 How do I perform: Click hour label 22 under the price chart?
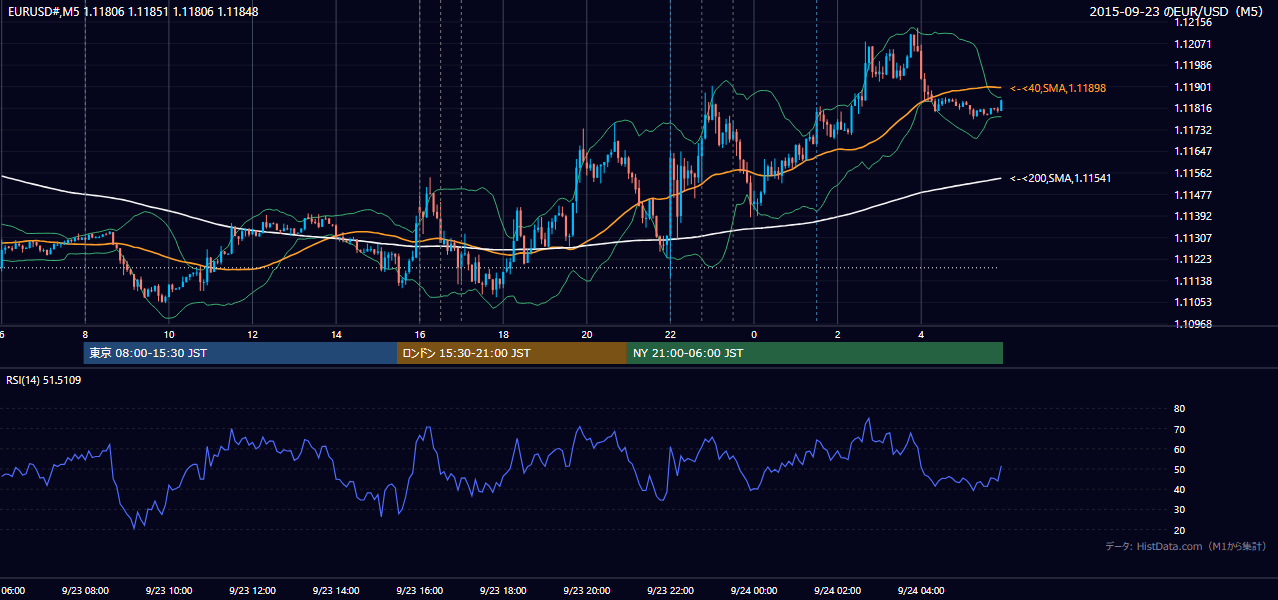pos(671,334)
